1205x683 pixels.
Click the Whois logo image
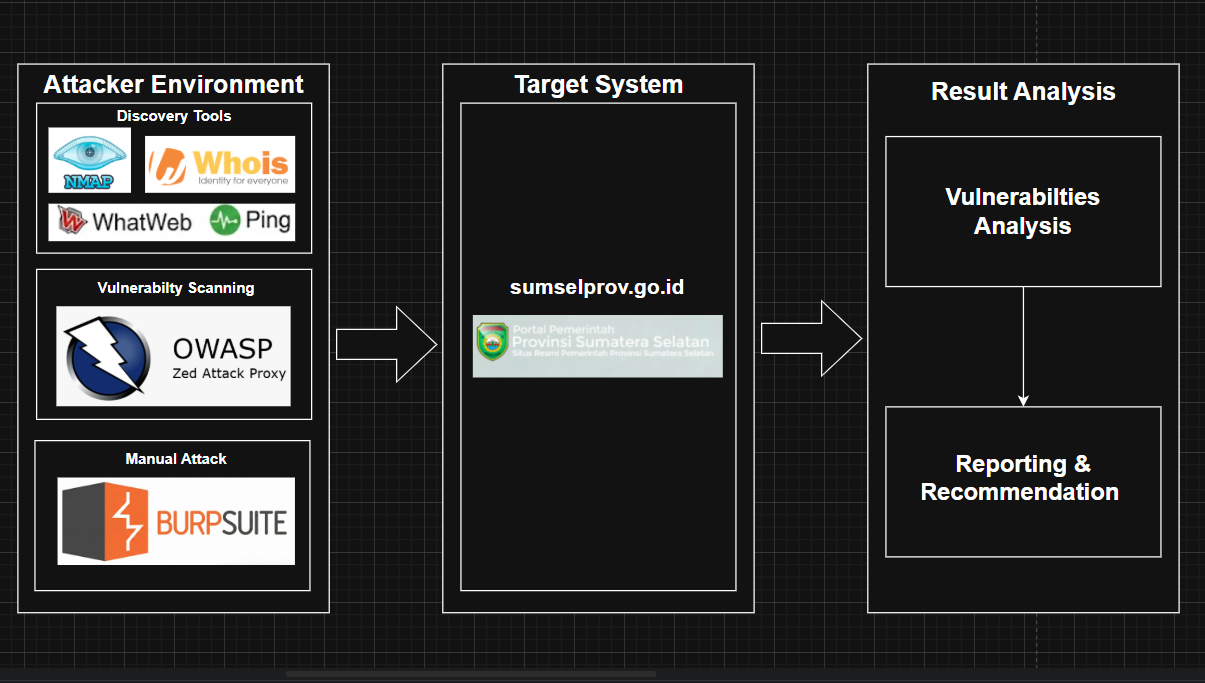(220, 164)
